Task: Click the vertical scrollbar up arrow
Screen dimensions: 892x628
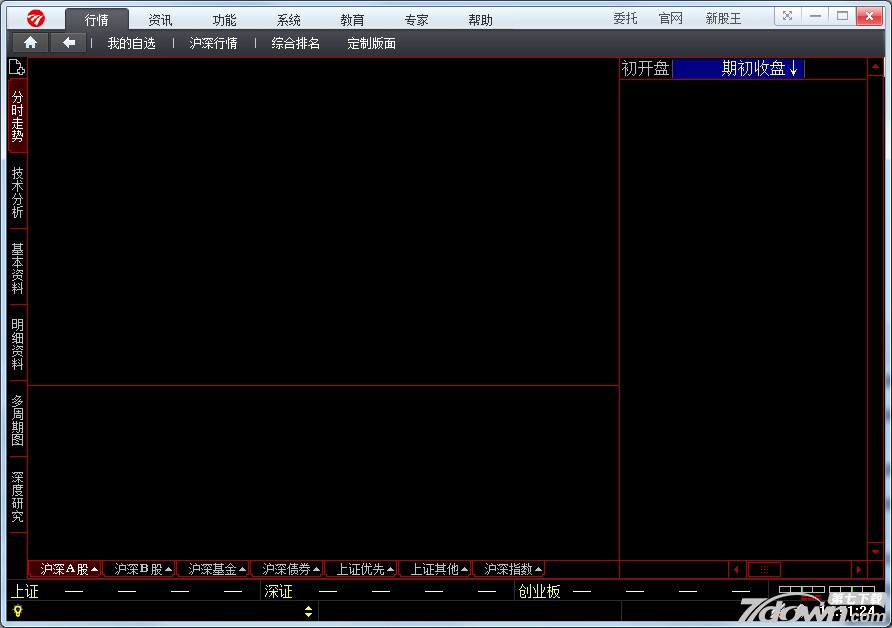Action: pyautogui.click(x=876, y=67)
